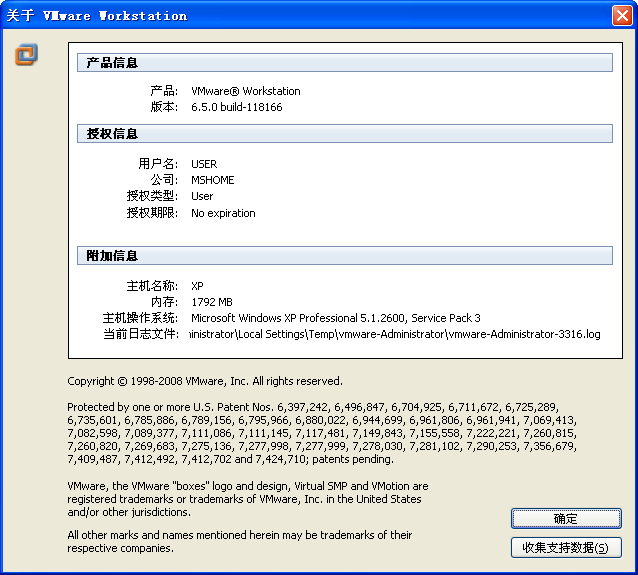The height and width of the screenshot is (575, 638).
Task: Click the user name value USER
Action: (204, 164)
